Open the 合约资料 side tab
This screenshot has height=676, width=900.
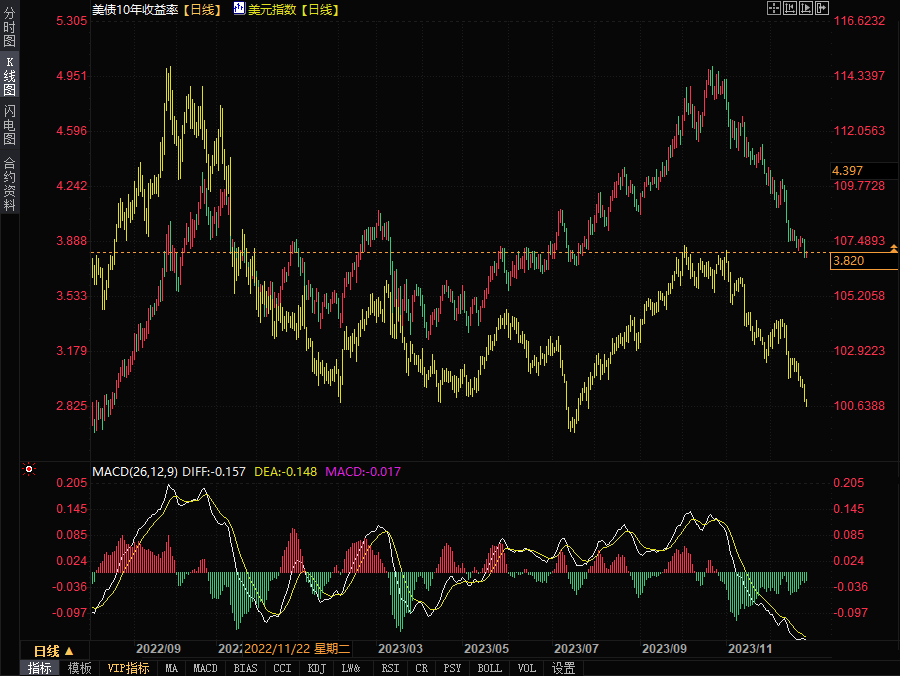9,183
